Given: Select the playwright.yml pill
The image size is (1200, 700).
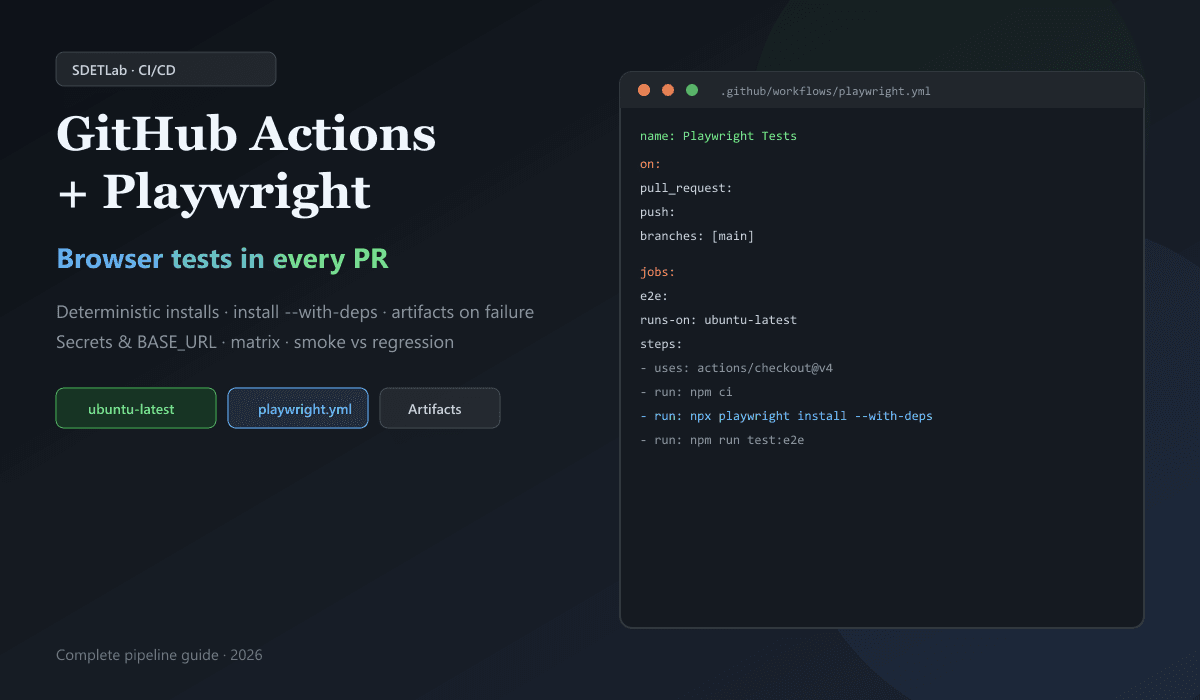Looking at the screenshot, I should (298, 408).
